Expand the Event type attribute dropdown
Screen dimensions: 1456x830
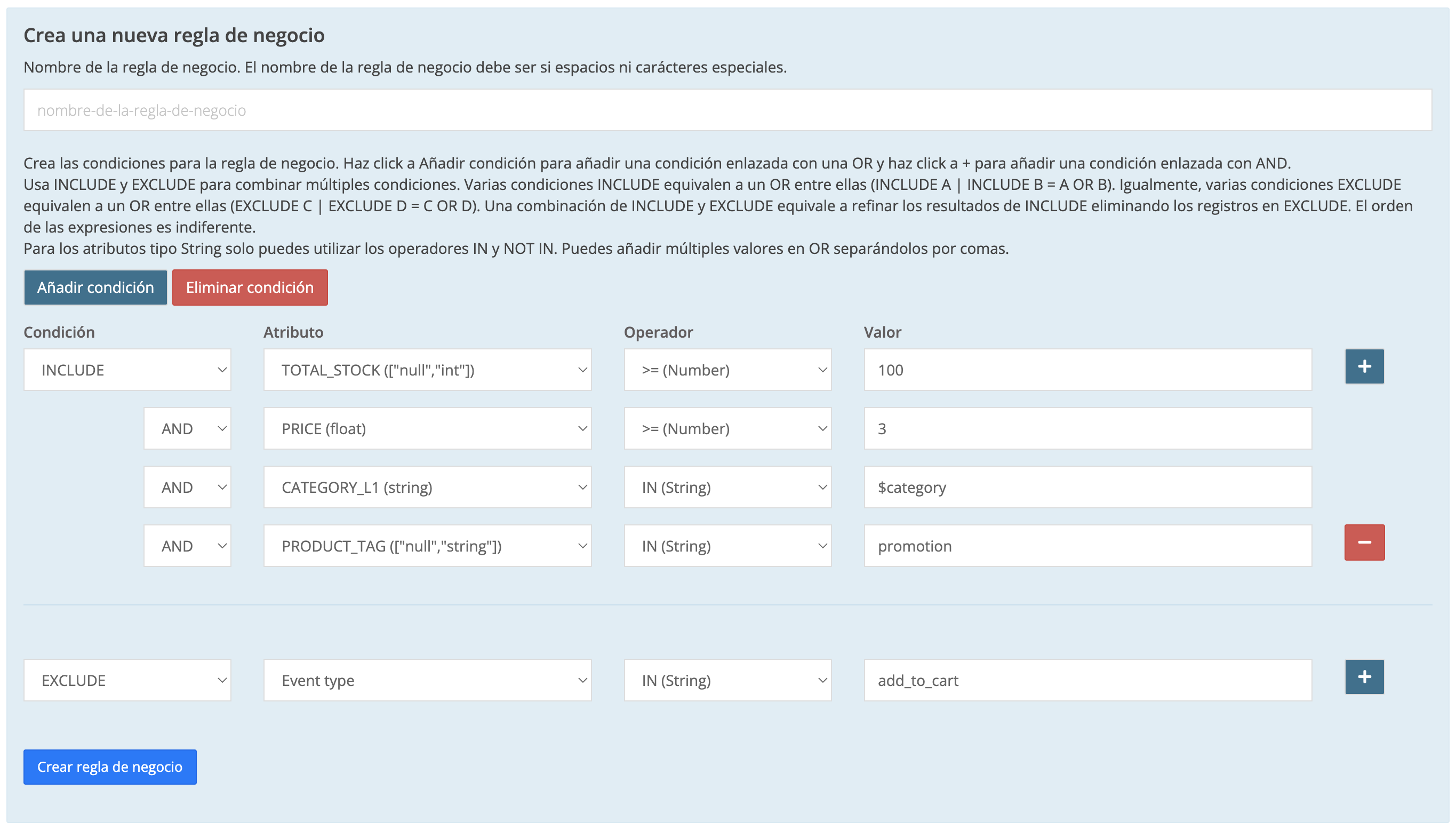point(427,680)
